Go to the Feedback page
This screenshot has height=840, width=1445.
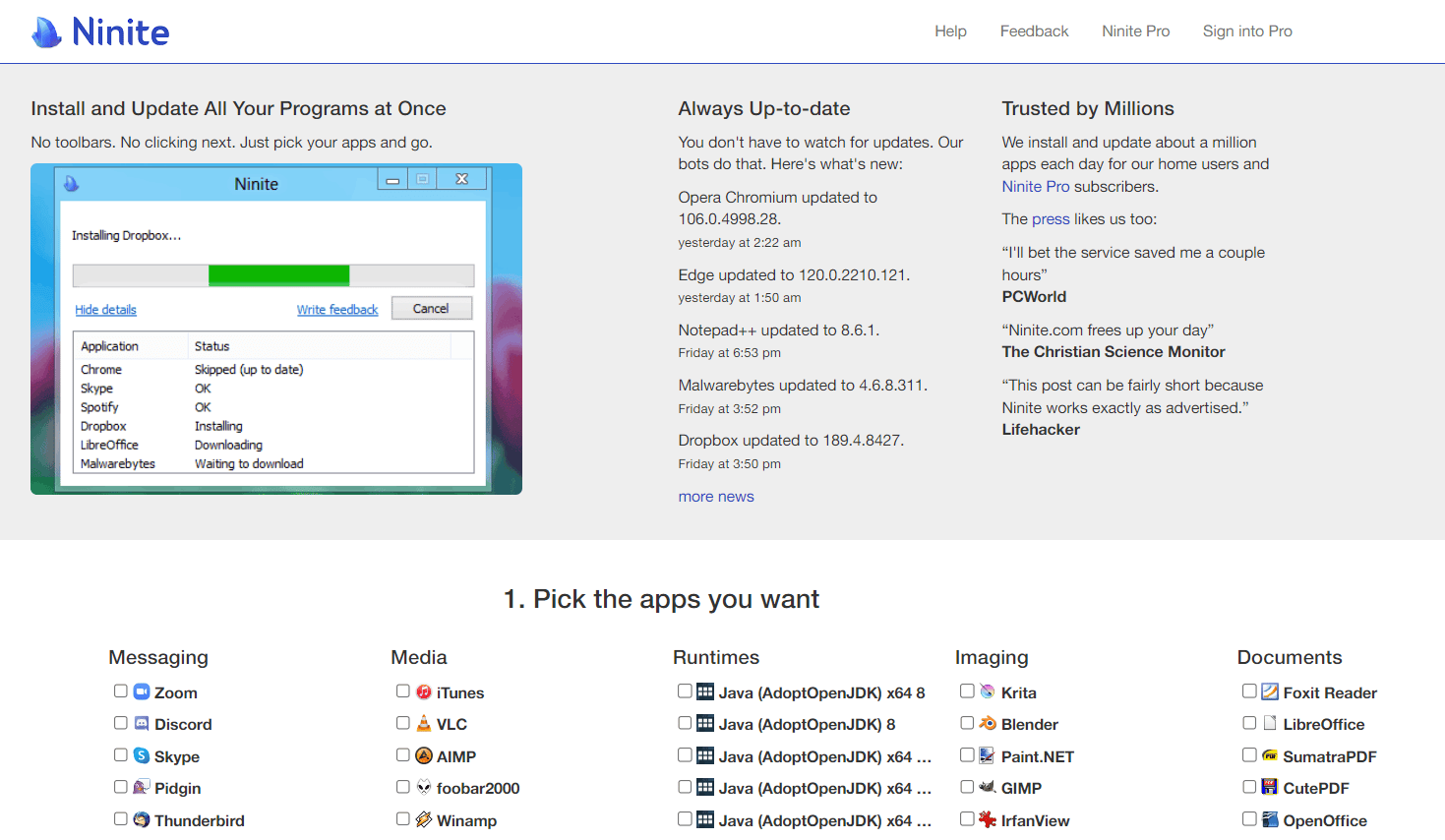[1034, 30]
